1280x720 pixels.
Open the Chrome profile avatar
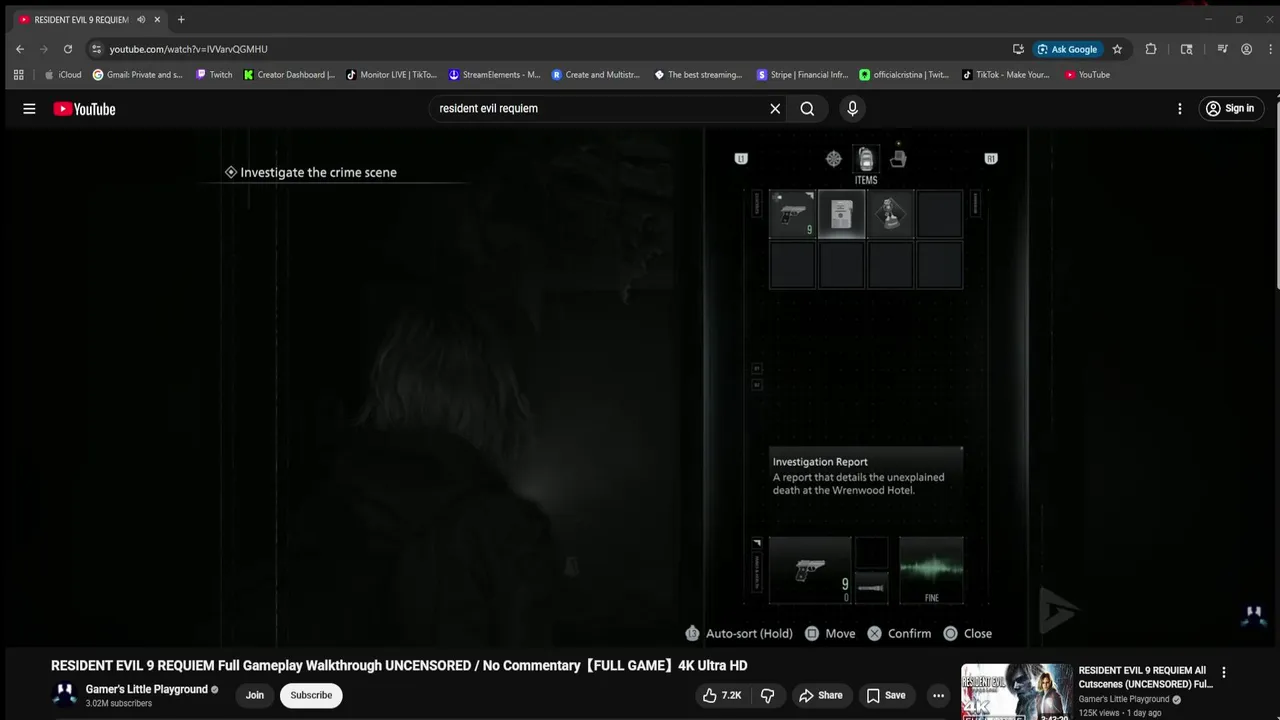pyautogui.click(x=1246, y=49)
